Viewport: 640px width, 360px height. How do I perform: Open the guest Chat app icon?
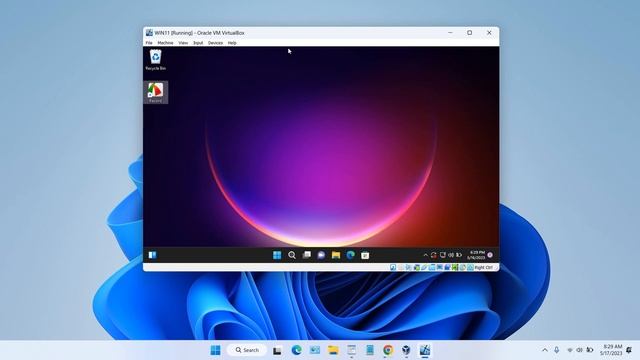click(321, 255)
